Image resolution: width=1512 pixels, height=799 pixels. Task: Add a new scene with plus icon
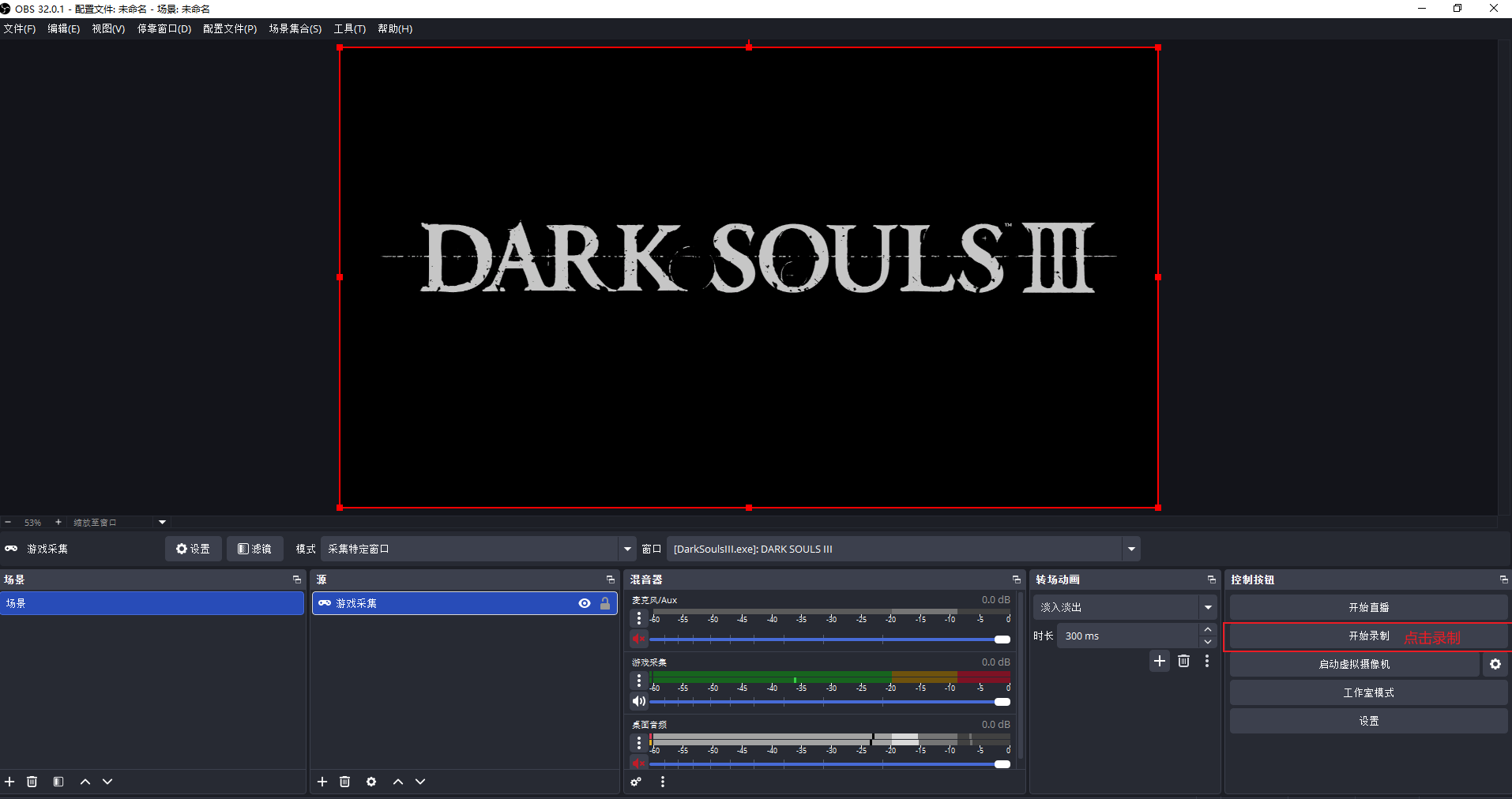coord(9,782)
